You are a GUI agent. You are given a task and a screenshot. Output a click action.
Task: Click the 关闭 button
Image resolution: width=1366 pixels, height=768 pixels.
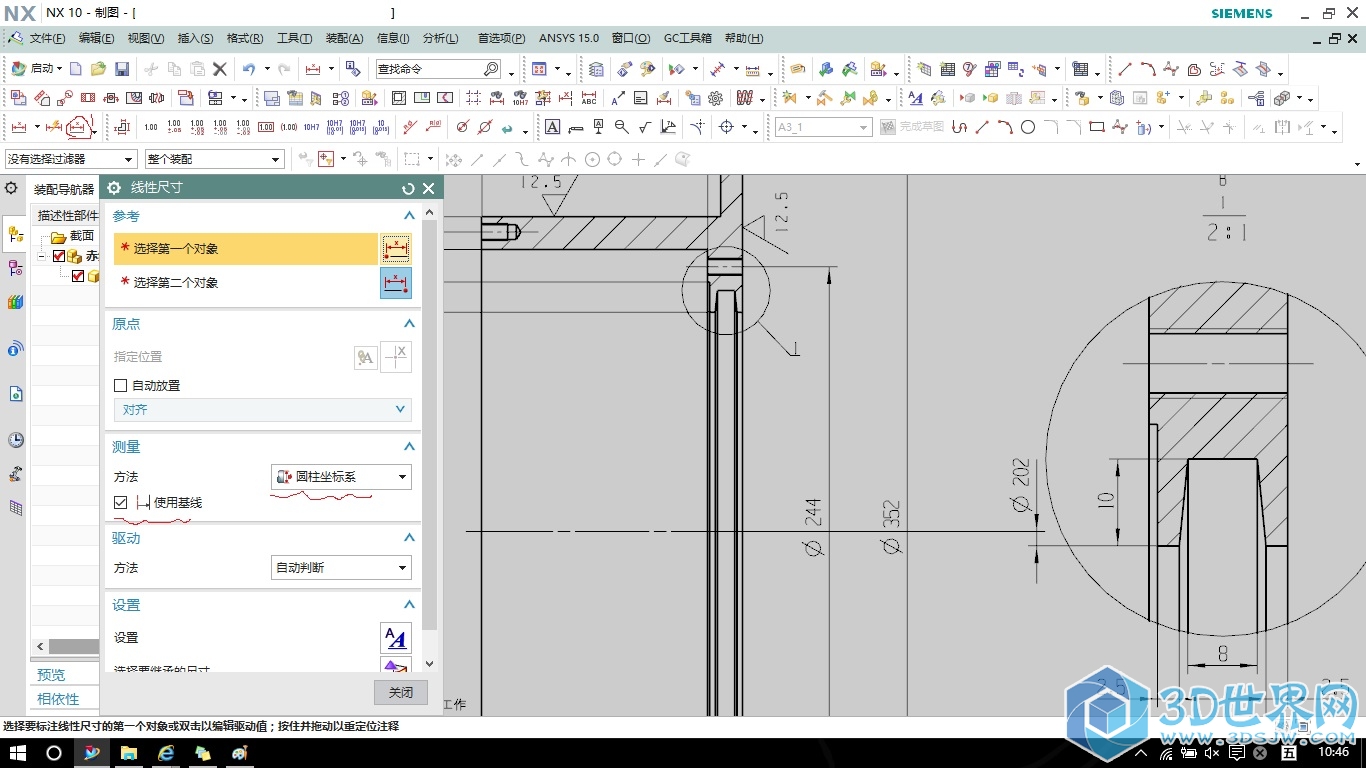[x=401, y=692]
